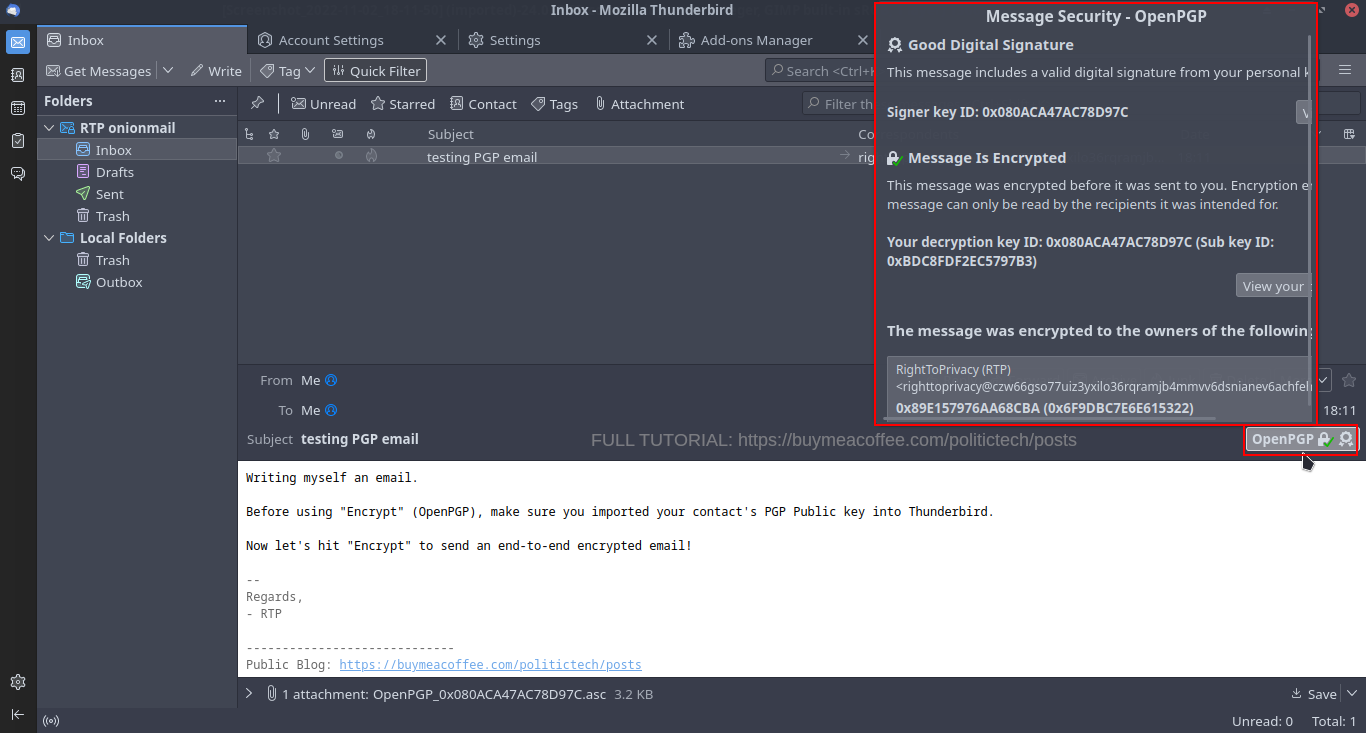
Task: Sort by attachment column header
Action: click(305, 134)
